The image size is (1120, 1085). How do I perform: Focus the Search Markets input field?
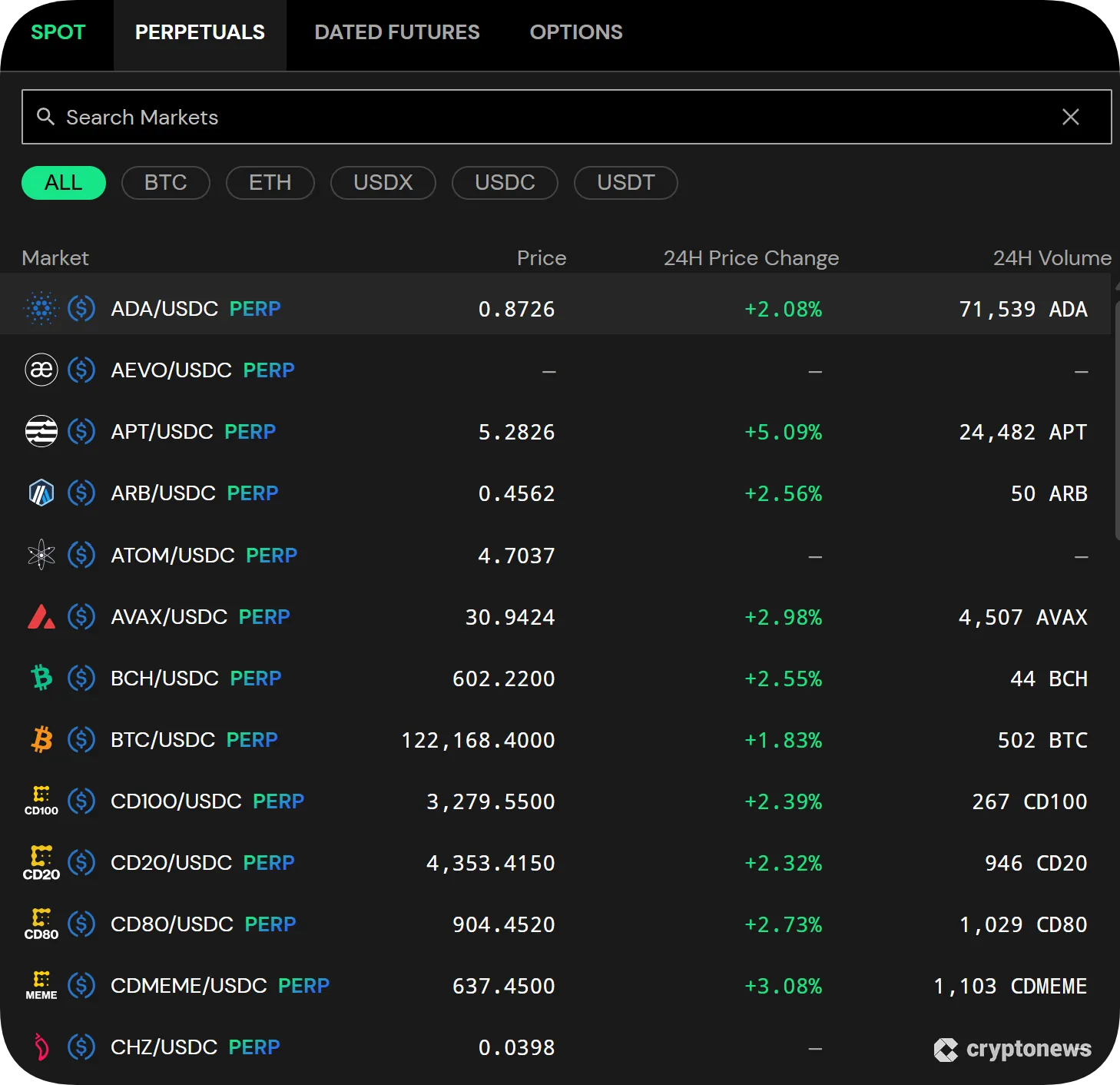click(567, 117)
